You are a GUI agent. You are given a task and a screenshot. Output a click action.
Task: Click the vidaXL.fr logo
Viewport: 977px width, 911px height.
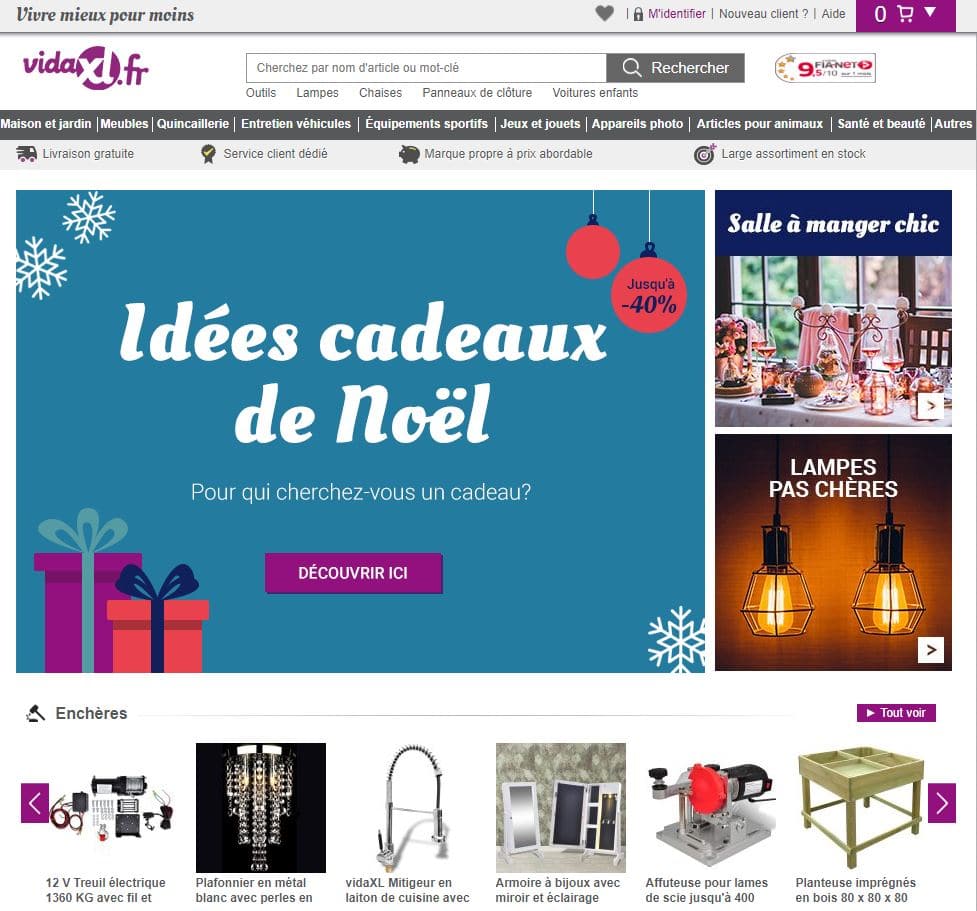[86, 68]
